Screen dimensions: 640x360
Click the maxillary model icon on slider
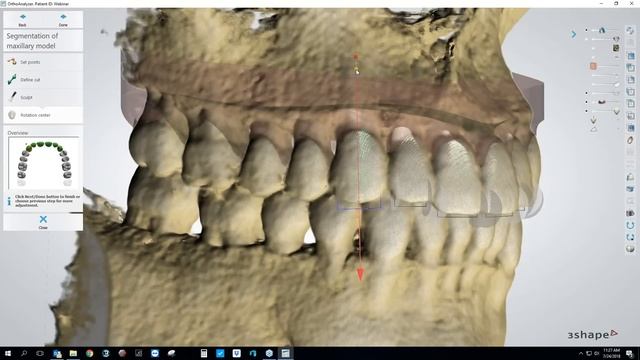602,30
